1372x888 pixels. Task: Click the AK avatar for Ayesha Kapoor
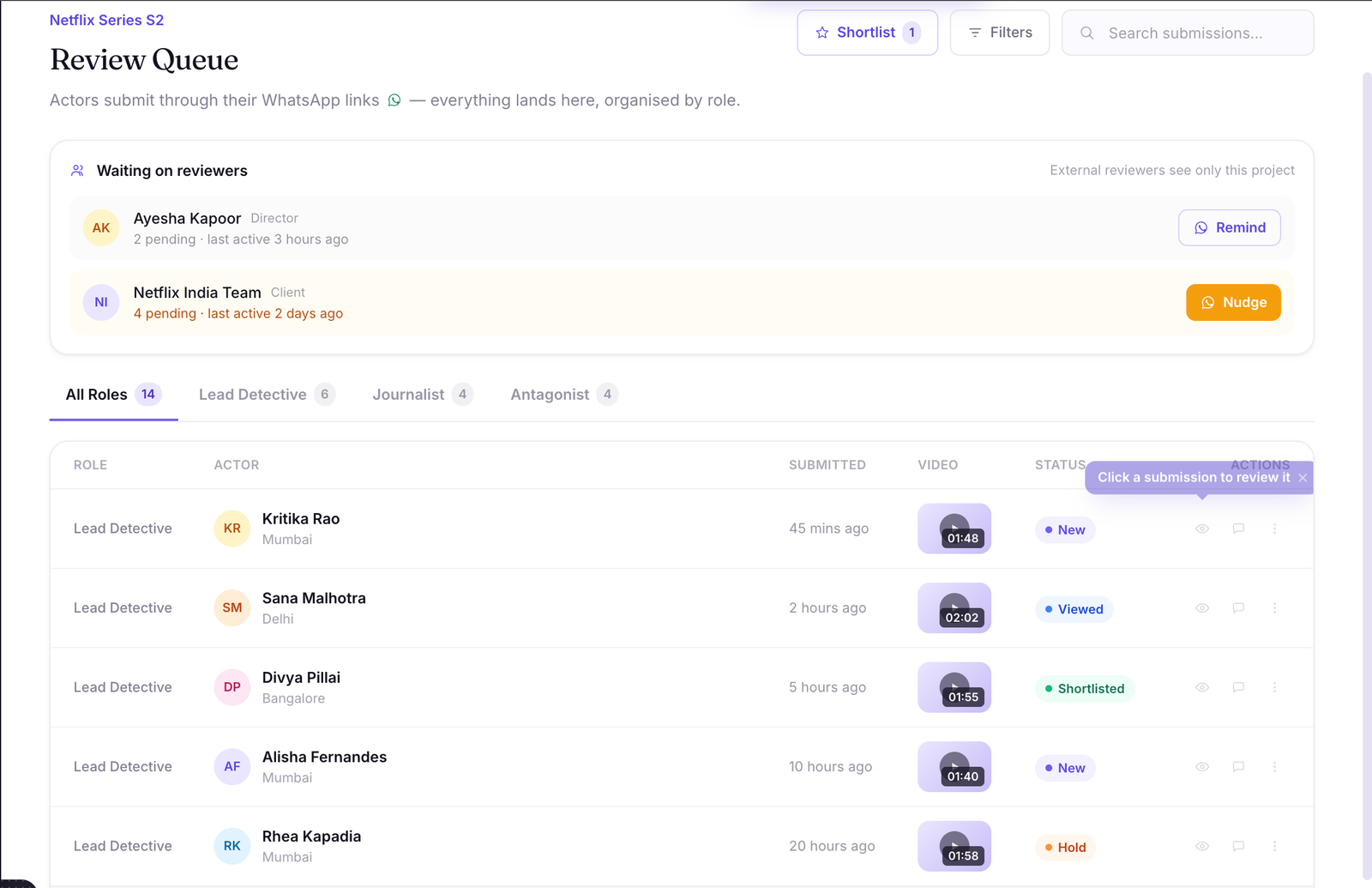tap(101, 227)
